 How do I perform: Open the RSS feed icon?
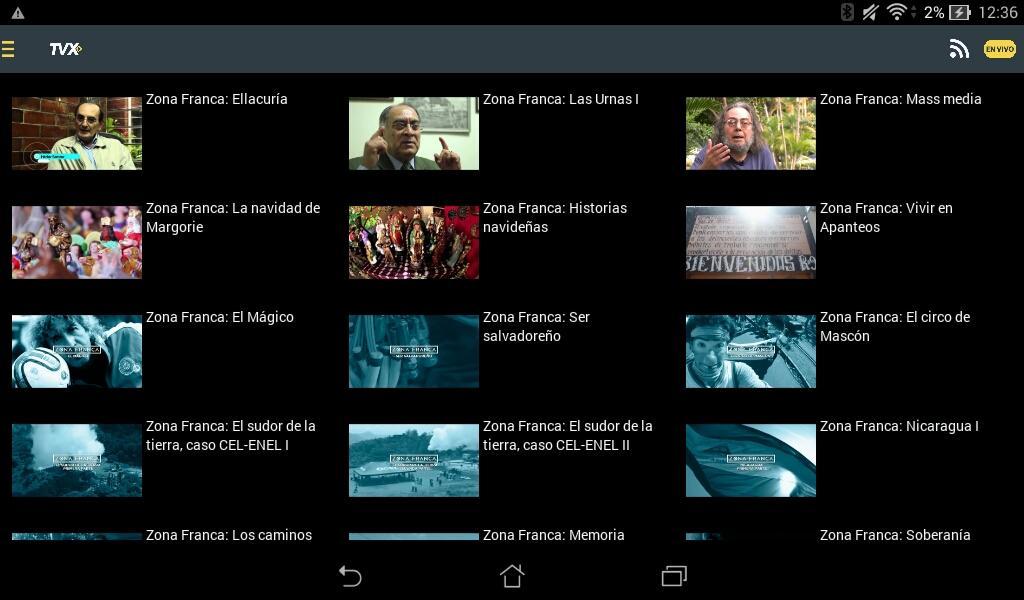959,49
